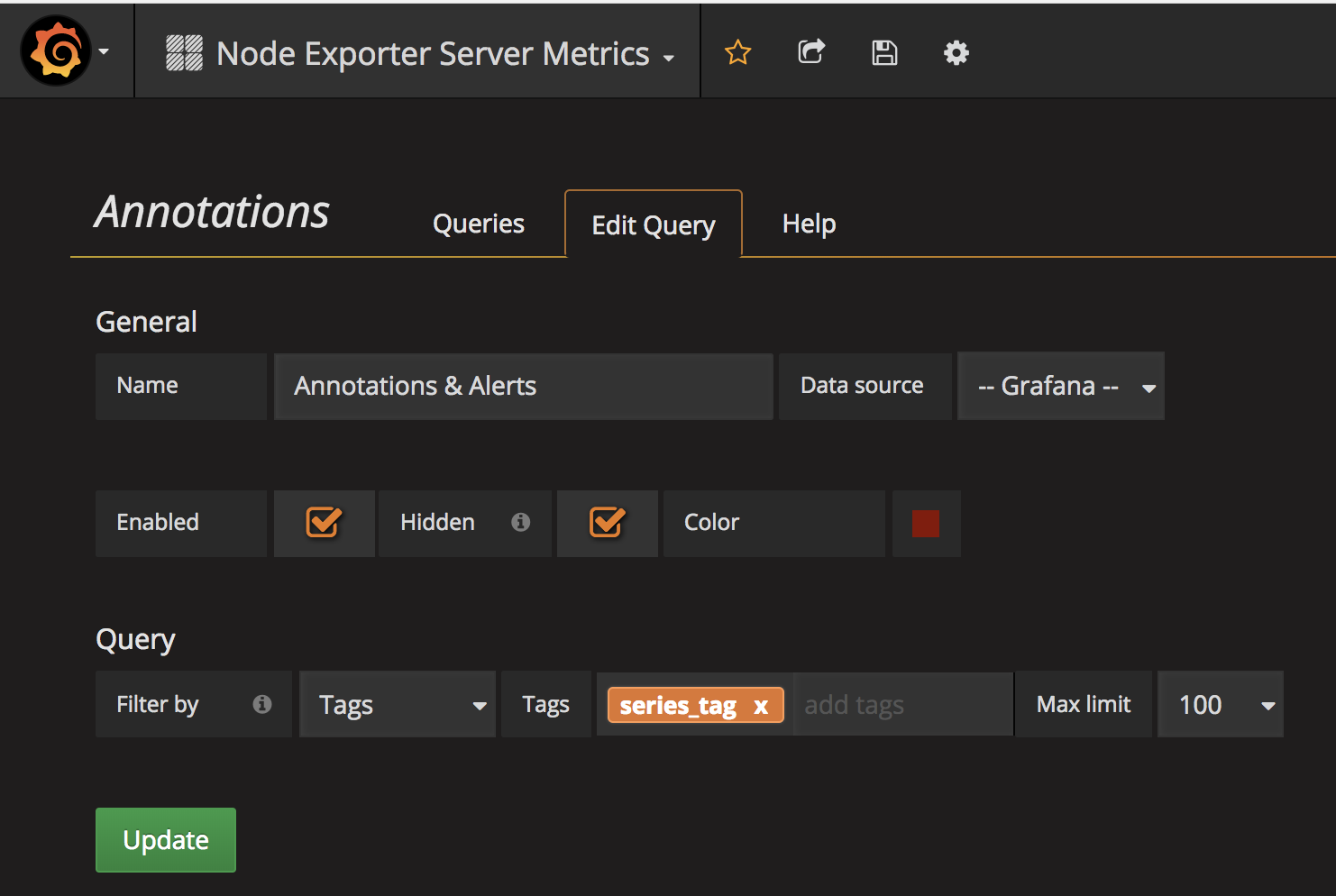This screenshot has width=1336, height=896.
Task: Open the Help tab
Action: tap(809, 224)
